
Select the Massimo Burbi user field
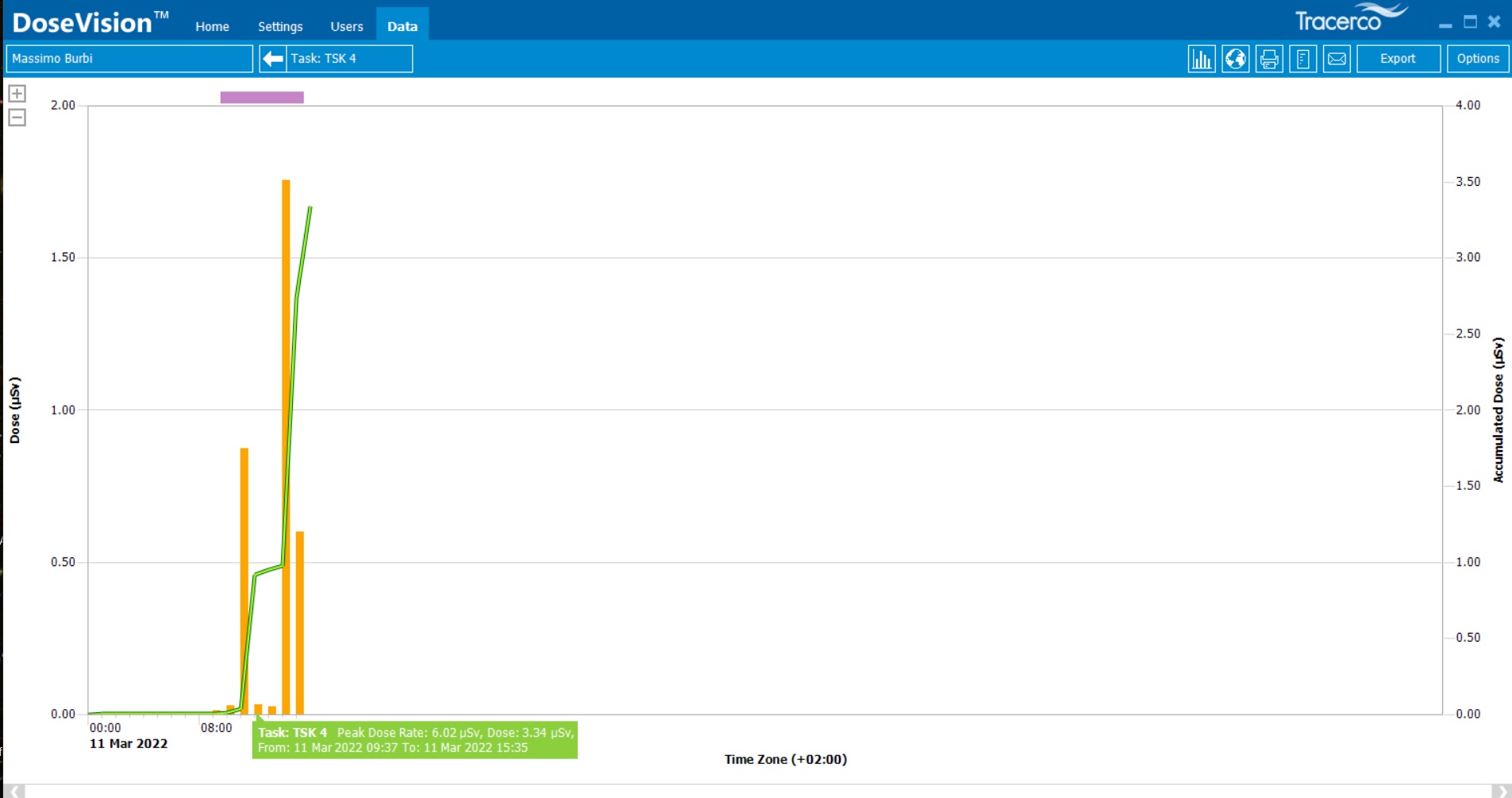click(x=129, y=59)
